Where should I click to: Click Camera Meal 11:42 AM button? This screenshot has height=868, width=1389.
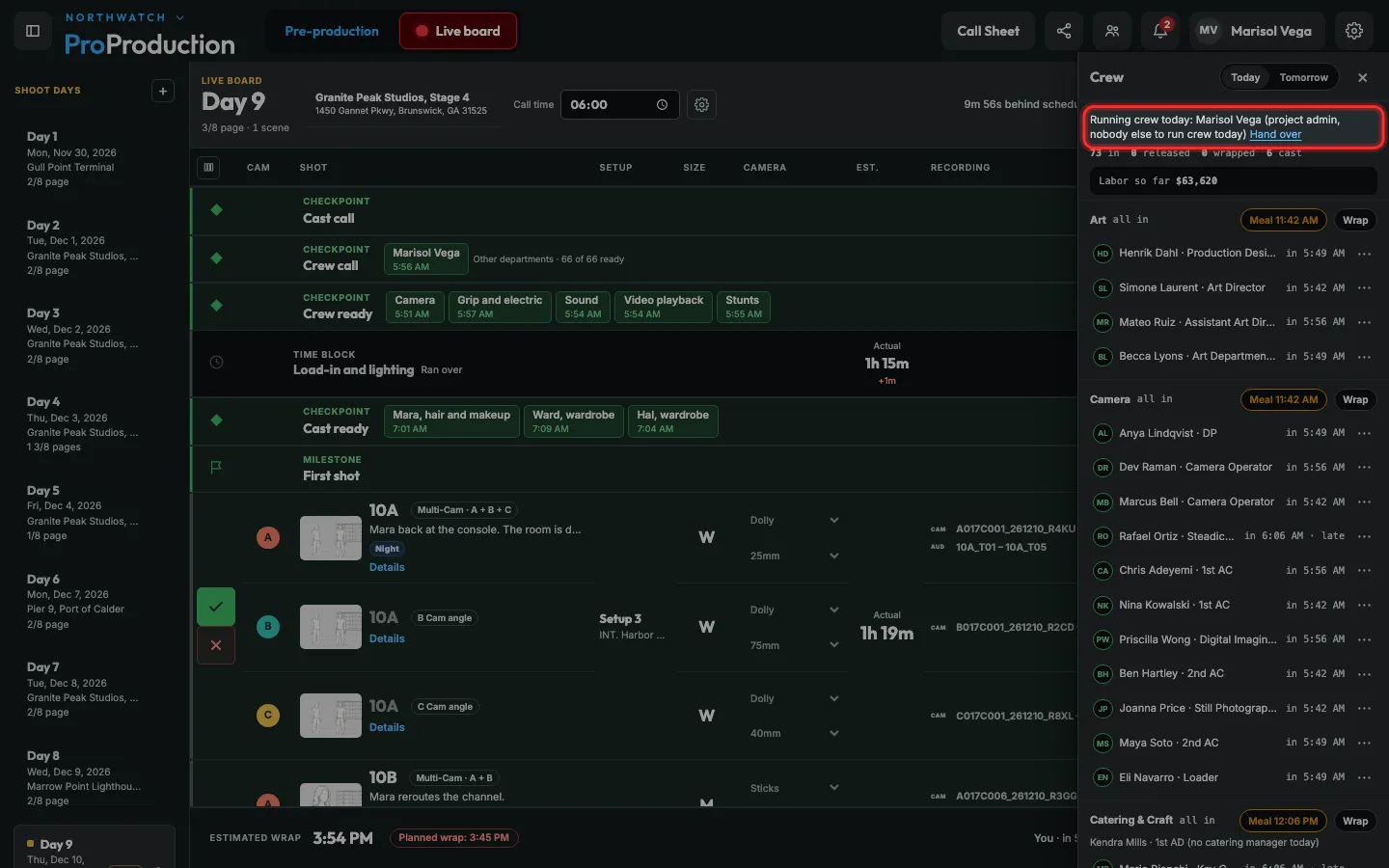(x=1283, y=399)
